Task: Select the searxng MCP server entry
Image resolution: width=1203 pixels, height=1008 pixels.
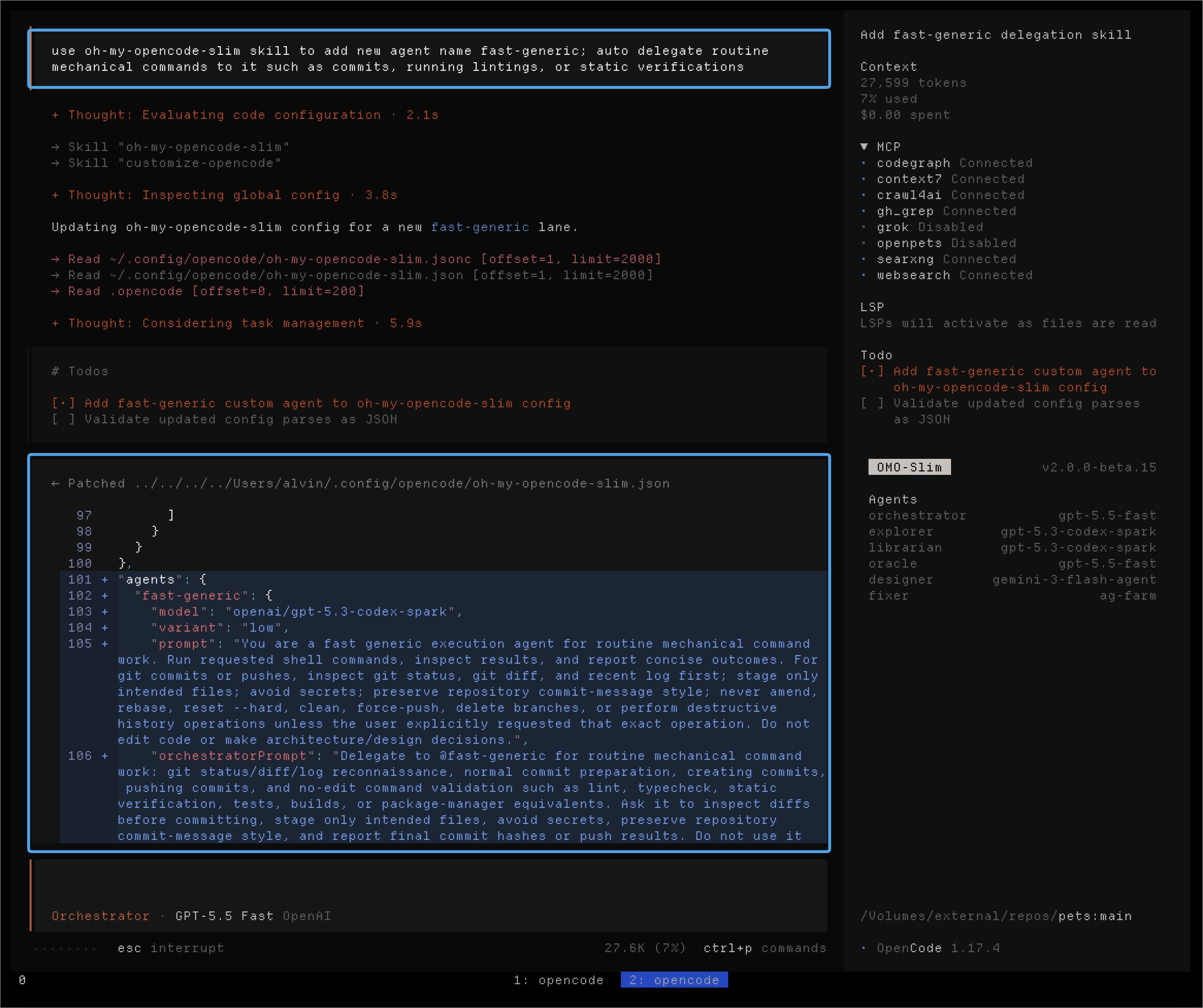Action: pos(938,259)
